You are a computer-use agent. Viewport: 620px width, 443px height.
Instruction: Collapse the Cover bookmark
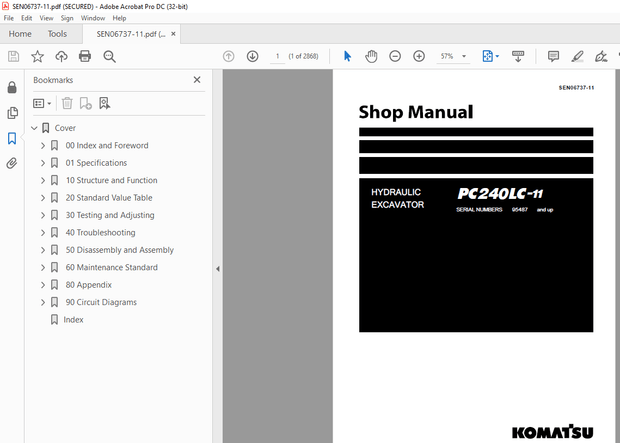[x=34, y=128]
